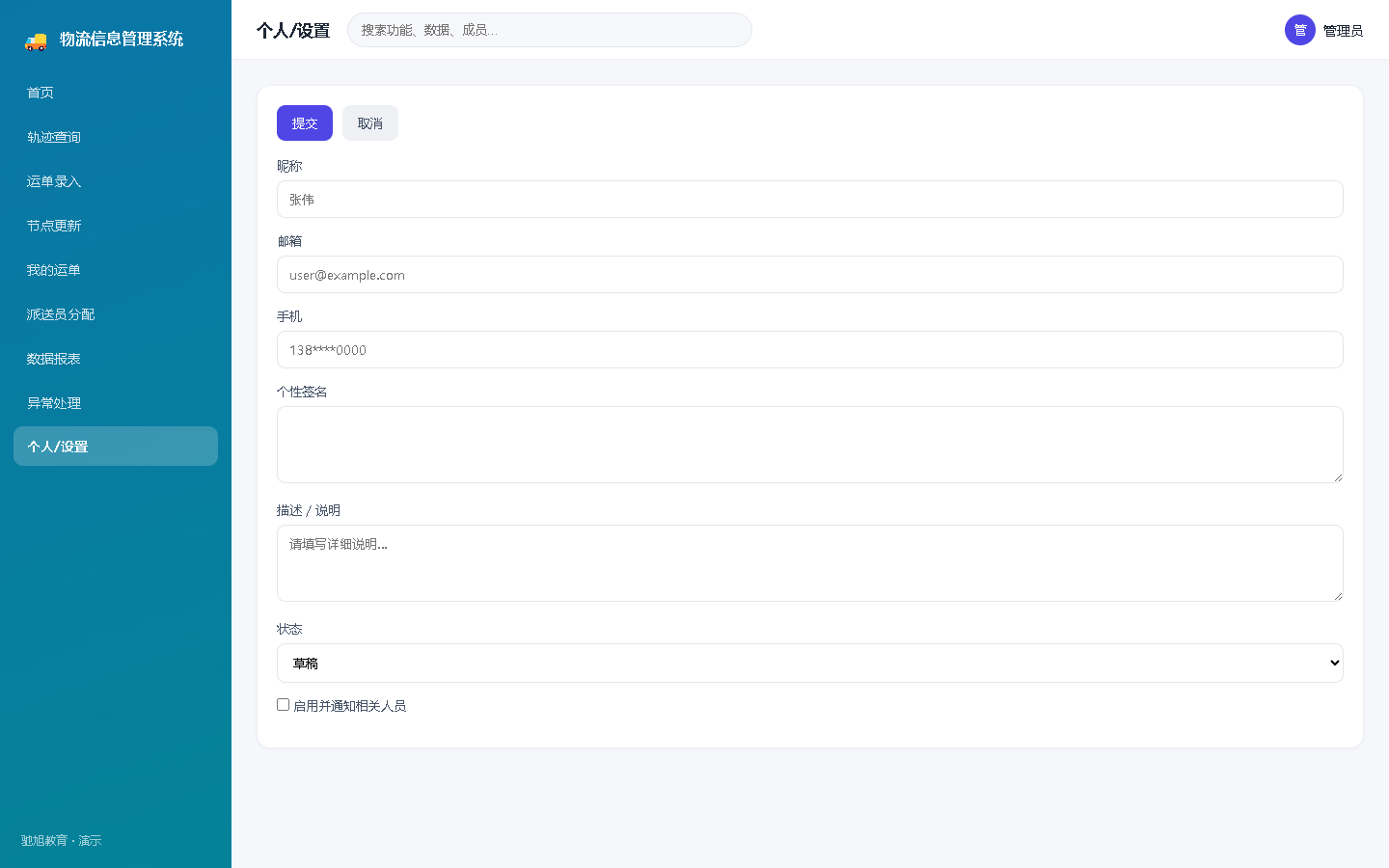Enable 启用并通知相关人员 checkbox

tap(284, 705)
